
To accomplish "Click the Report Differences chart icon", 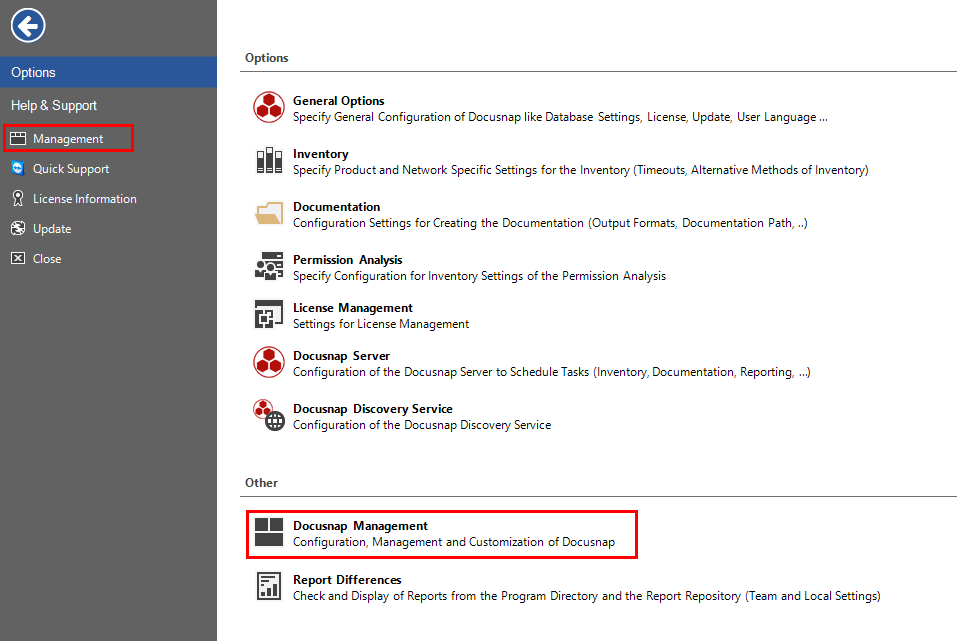I will tap(269, 586).
